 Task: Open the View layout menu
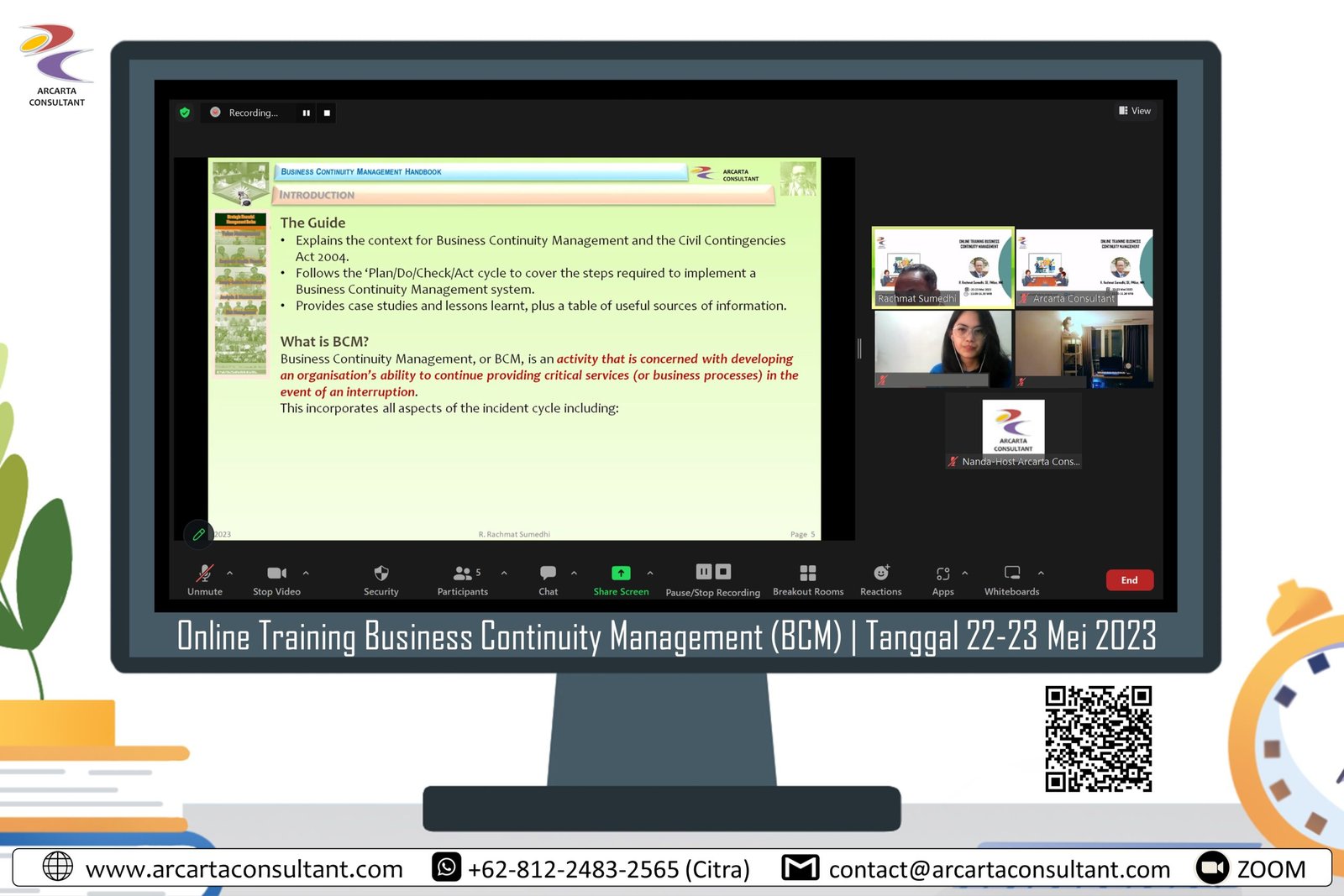[x=1135, y=111]
